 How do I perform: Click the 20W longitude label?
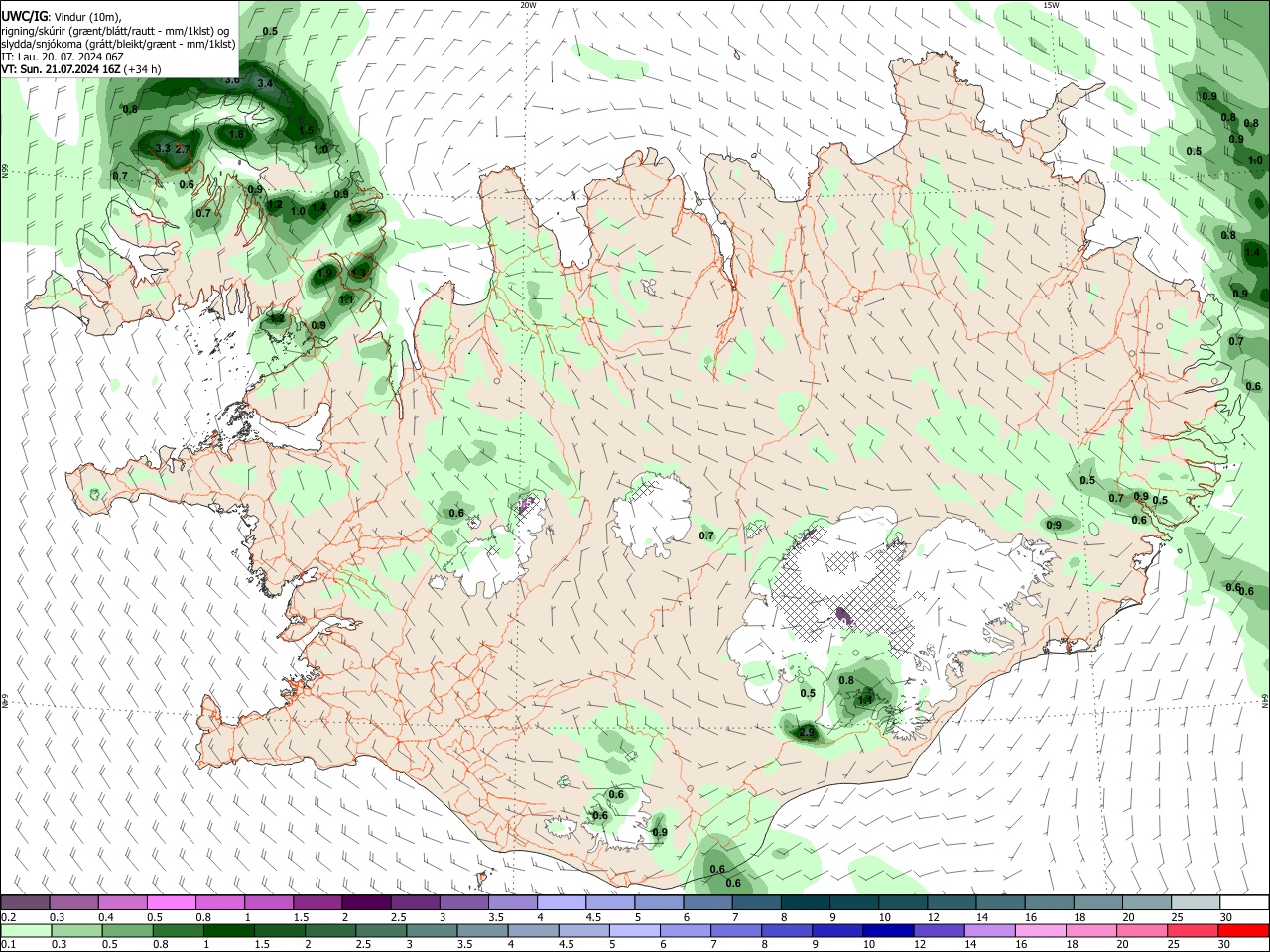coord(528,5)
